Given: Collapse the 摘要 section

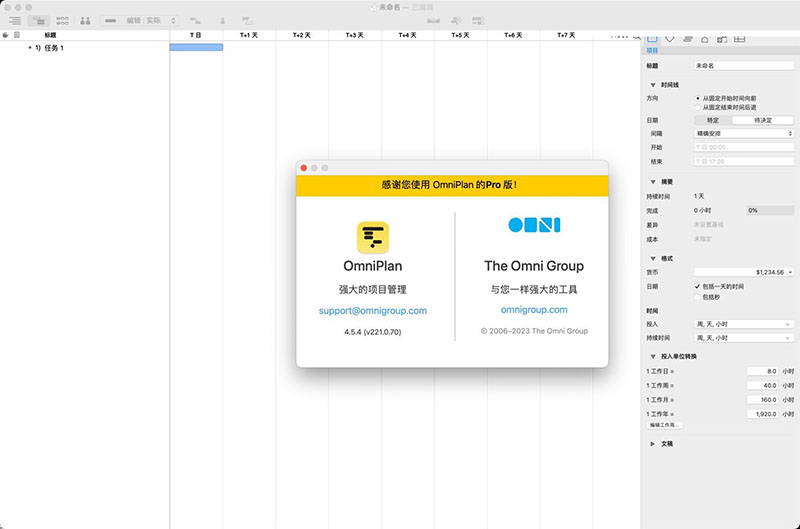Looking at the screenshot, I should (x=653, y=182).
